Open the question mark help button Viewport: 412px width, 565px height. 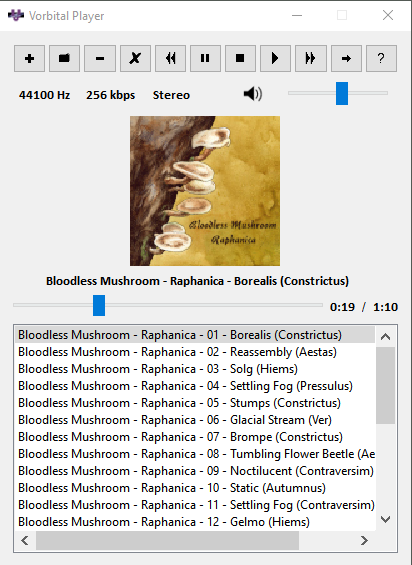click(x=381, y=58)
